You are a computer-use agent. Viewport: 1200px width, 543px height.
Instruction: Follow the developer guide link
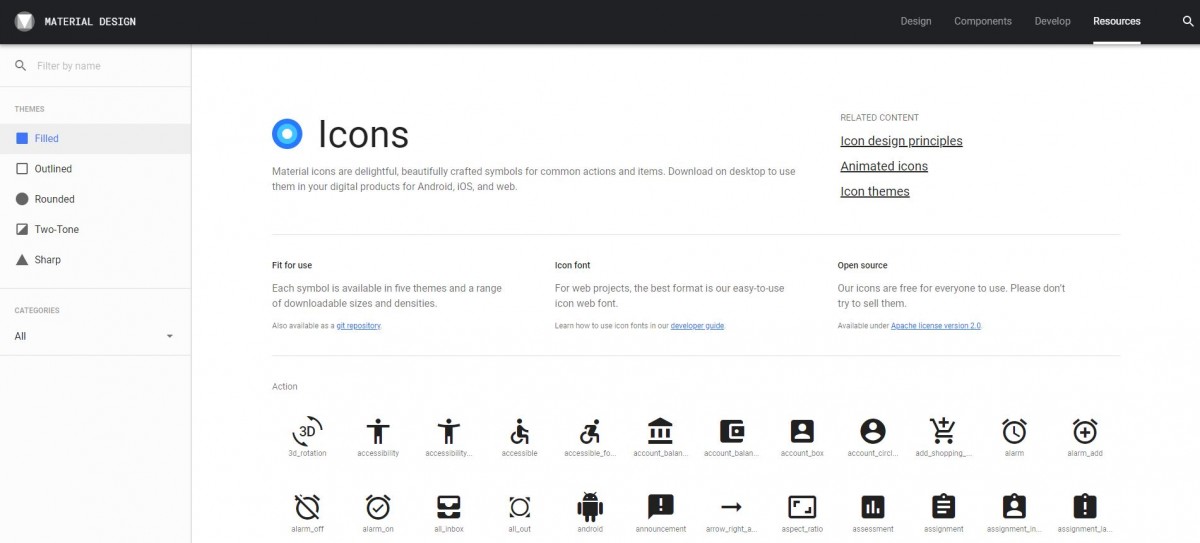(x=697, y=326)
